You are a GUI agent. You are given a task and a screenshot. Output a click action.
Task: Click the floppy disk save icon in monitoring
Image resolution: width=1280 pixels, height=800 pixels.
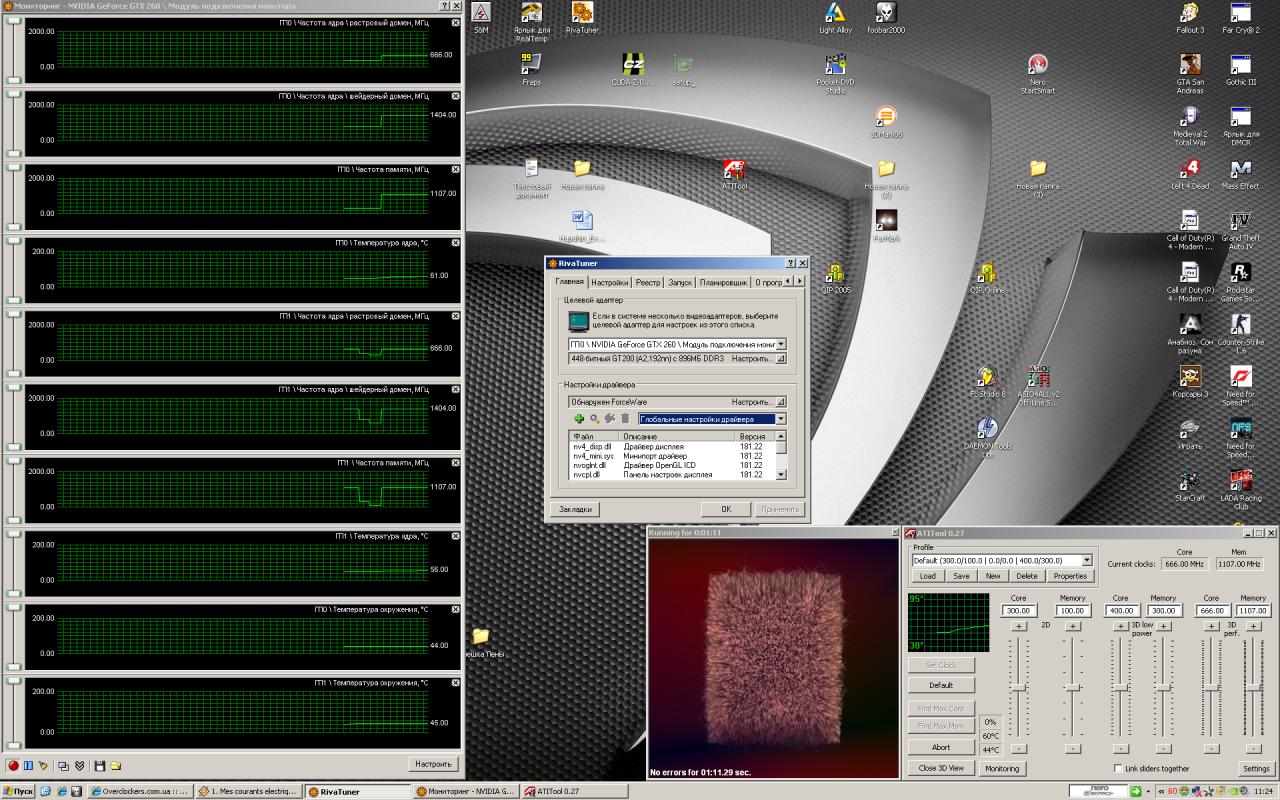99,765
